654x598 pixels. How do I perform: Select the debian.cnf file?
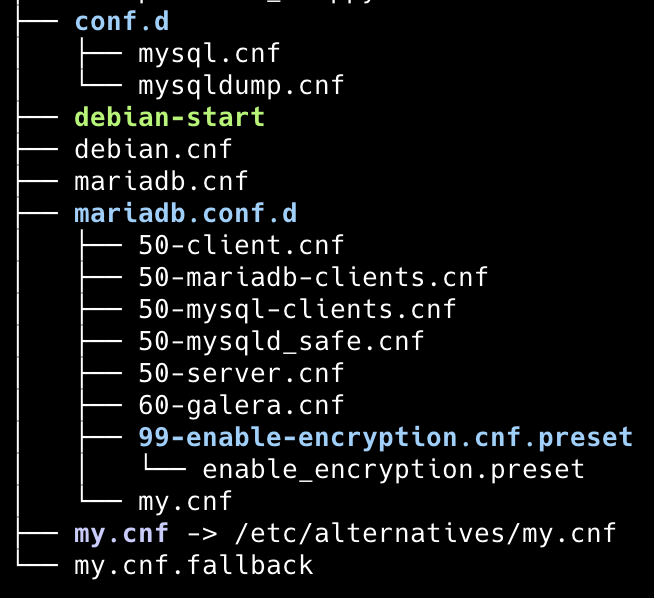click(x=153, y=149)
